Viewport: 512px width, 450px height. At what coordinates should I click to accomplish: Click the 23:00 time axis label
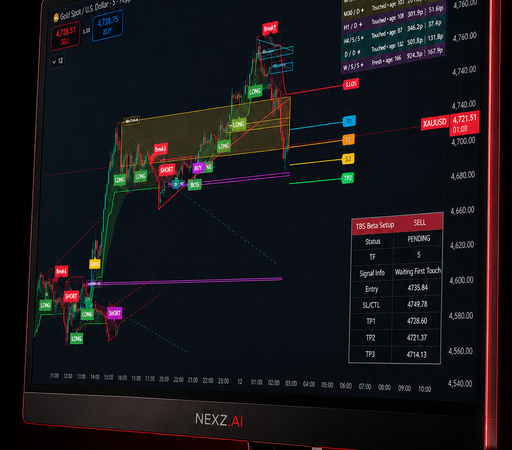pos(223,381)
